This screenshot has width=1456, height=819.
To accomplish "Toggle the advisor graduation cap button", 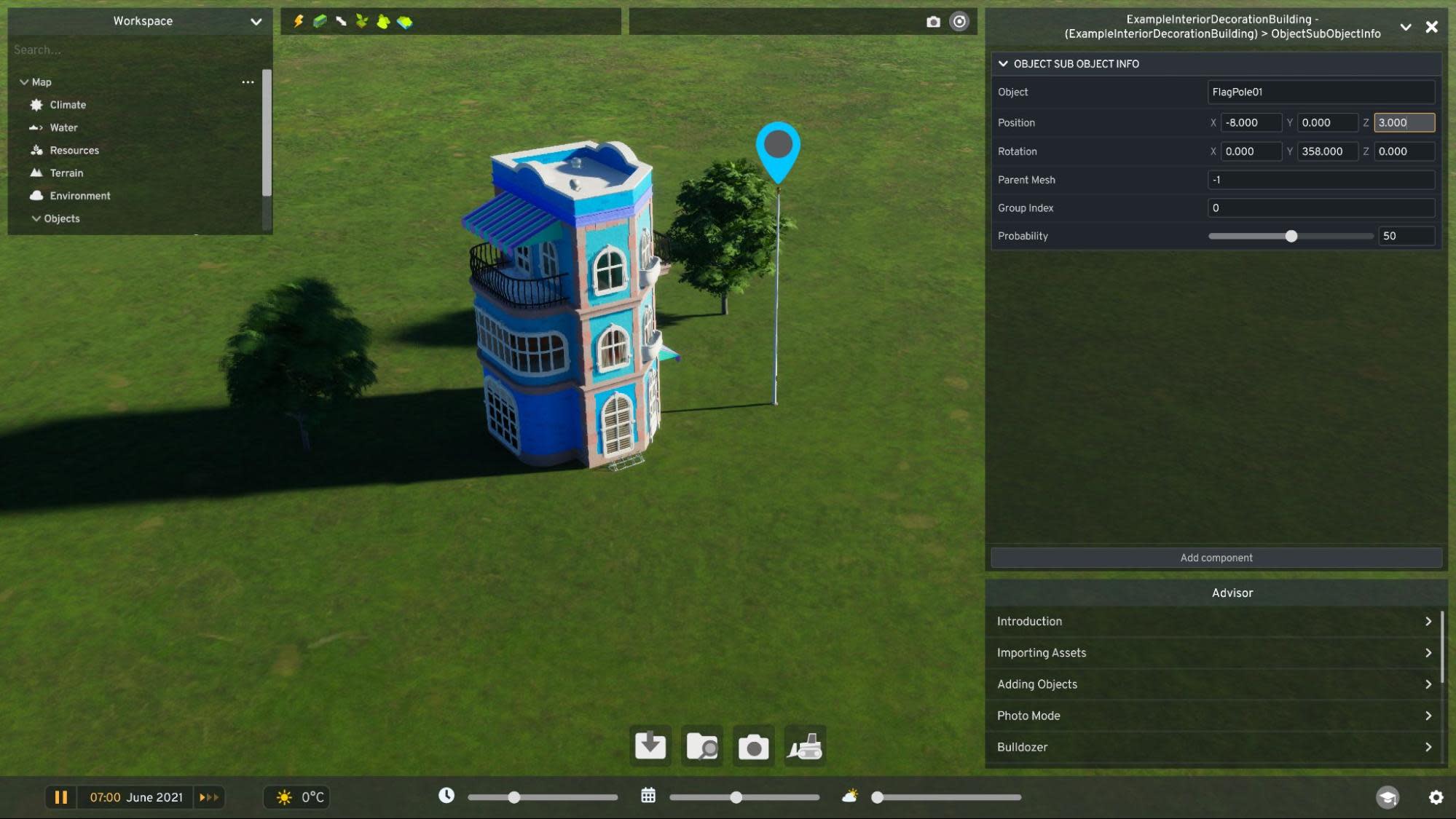I will point(1388,797).
